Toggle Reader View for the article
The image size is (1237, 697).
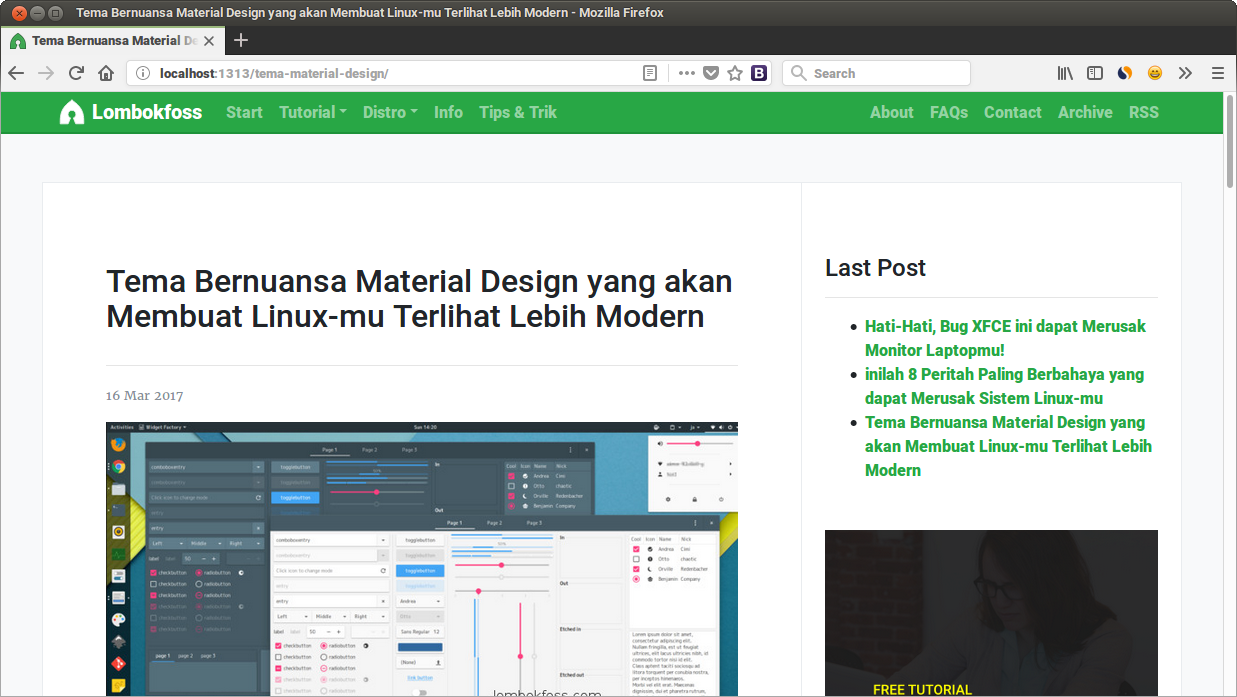point(649,72)
